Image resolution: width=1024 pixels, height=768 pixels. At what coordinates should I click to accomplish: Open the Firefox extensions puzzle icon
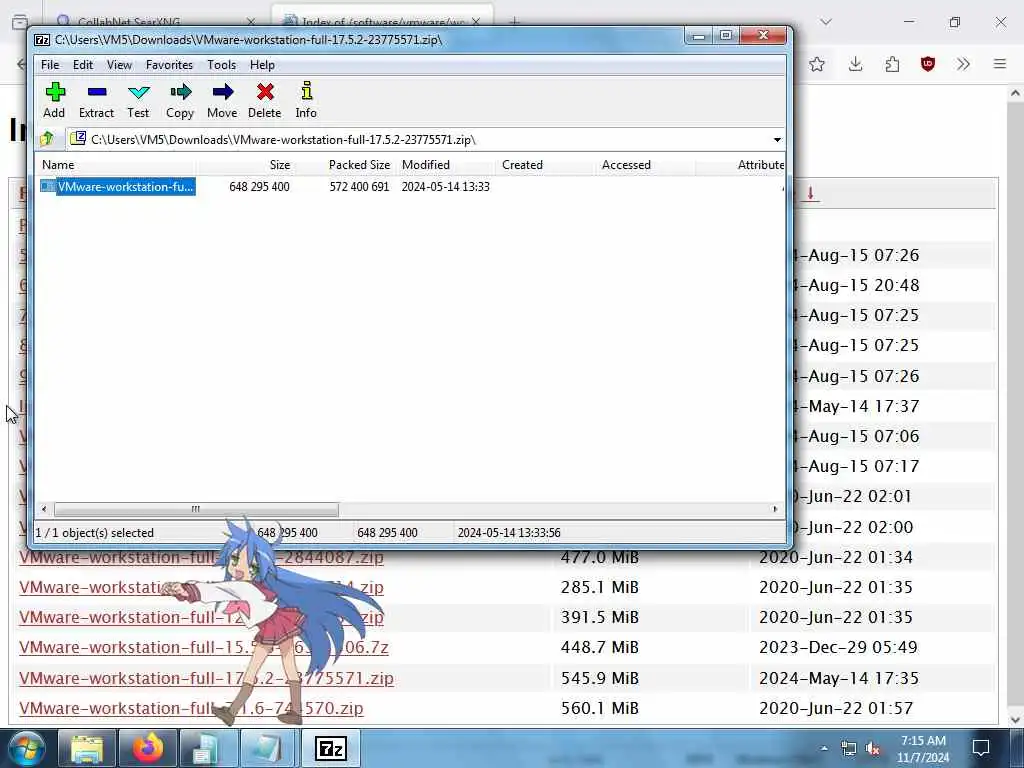point(892,64)
